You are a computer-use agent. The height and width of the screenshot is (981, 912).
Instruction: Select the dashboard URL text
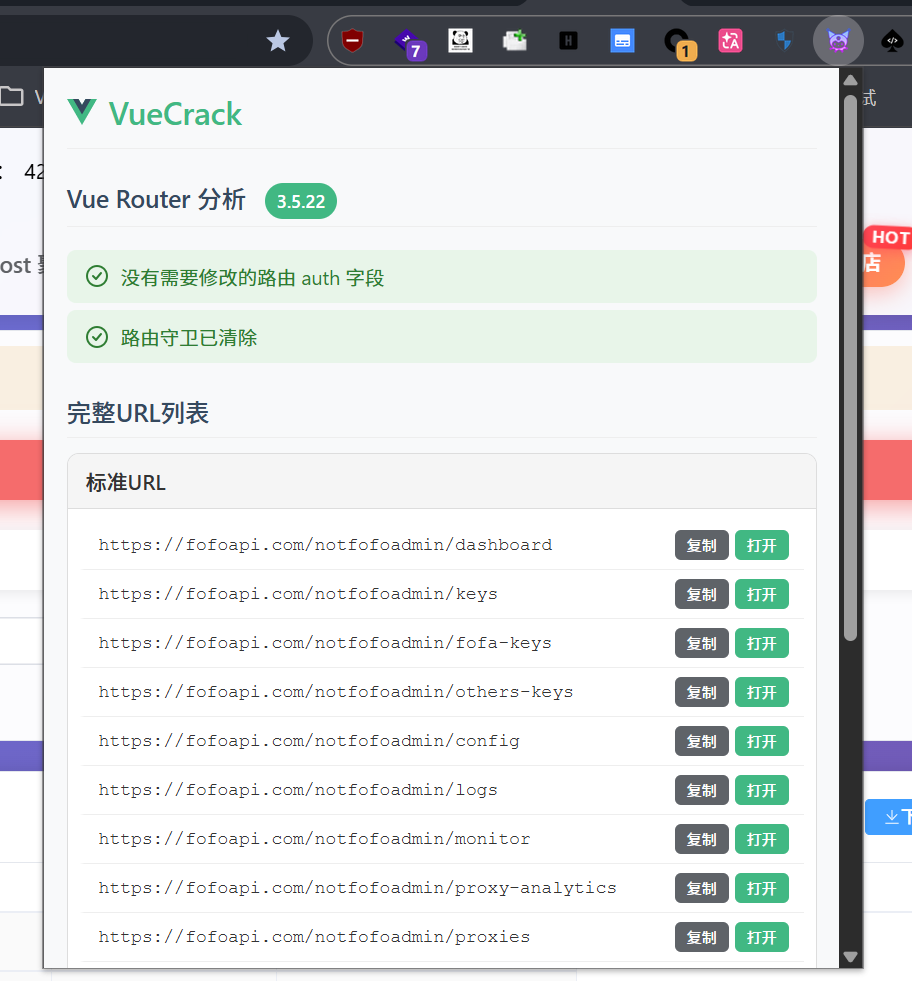tap(325, 545)
